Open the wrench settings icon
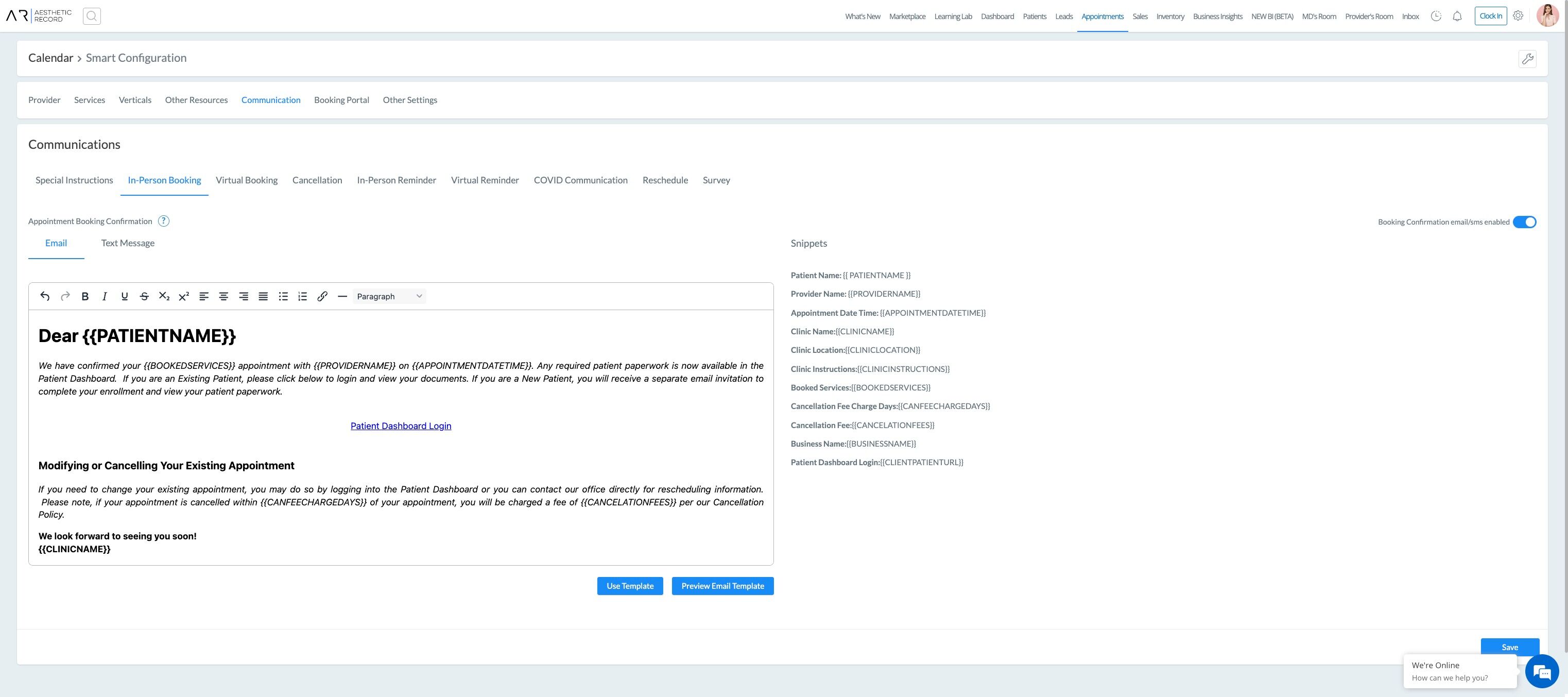The width and height of the screenshot is (1568, 697). (x=1527, y=58)
